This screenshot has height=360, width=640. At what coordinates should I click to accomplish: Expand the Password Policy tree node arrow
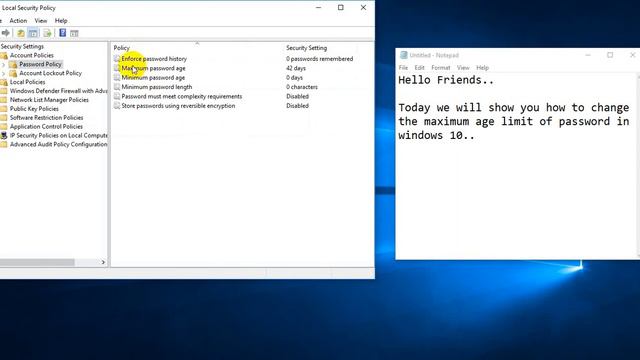pos(4,64)
